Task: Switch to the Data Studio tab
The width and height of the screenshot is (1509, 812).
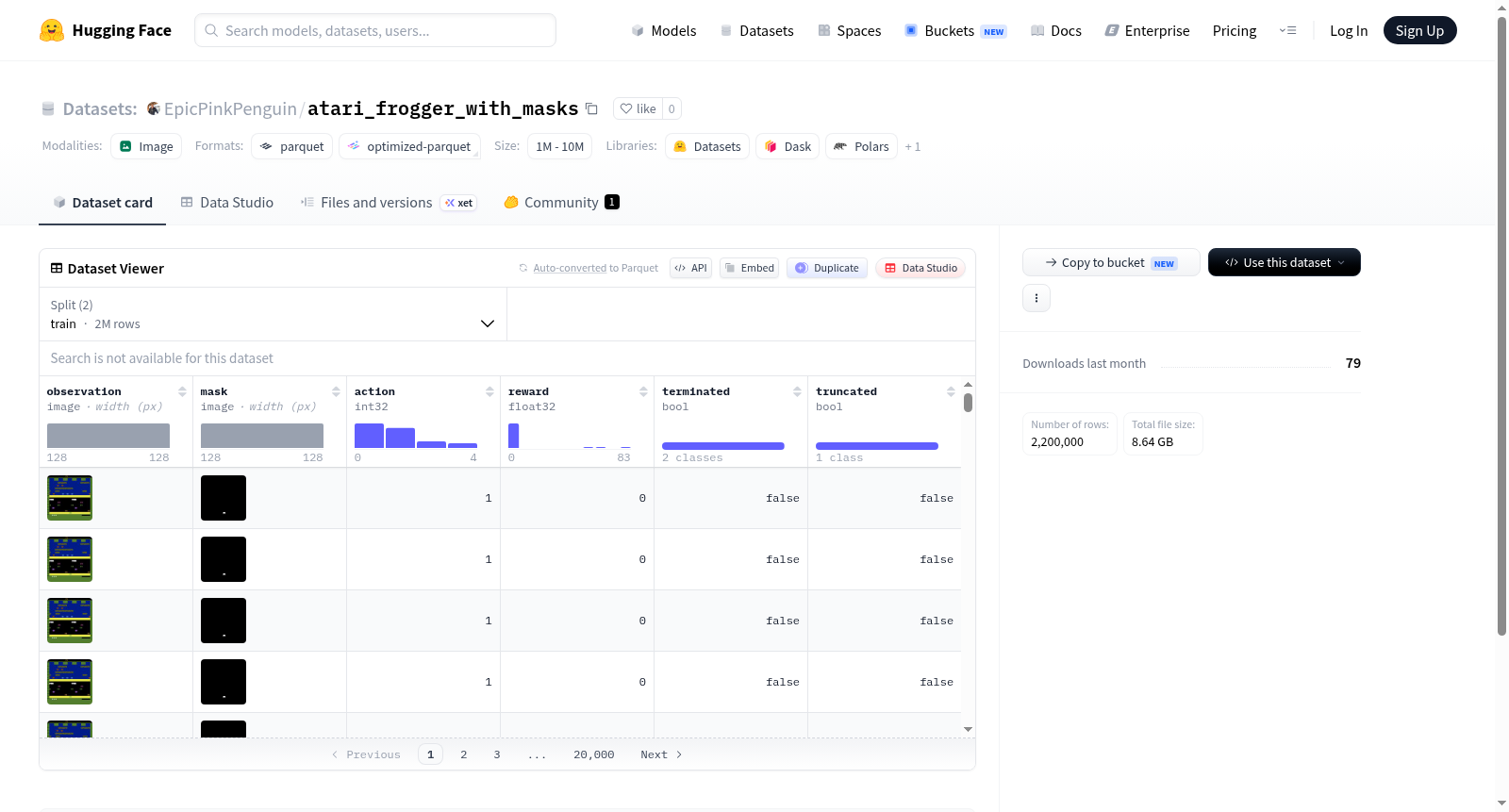Action: point(227,203)
